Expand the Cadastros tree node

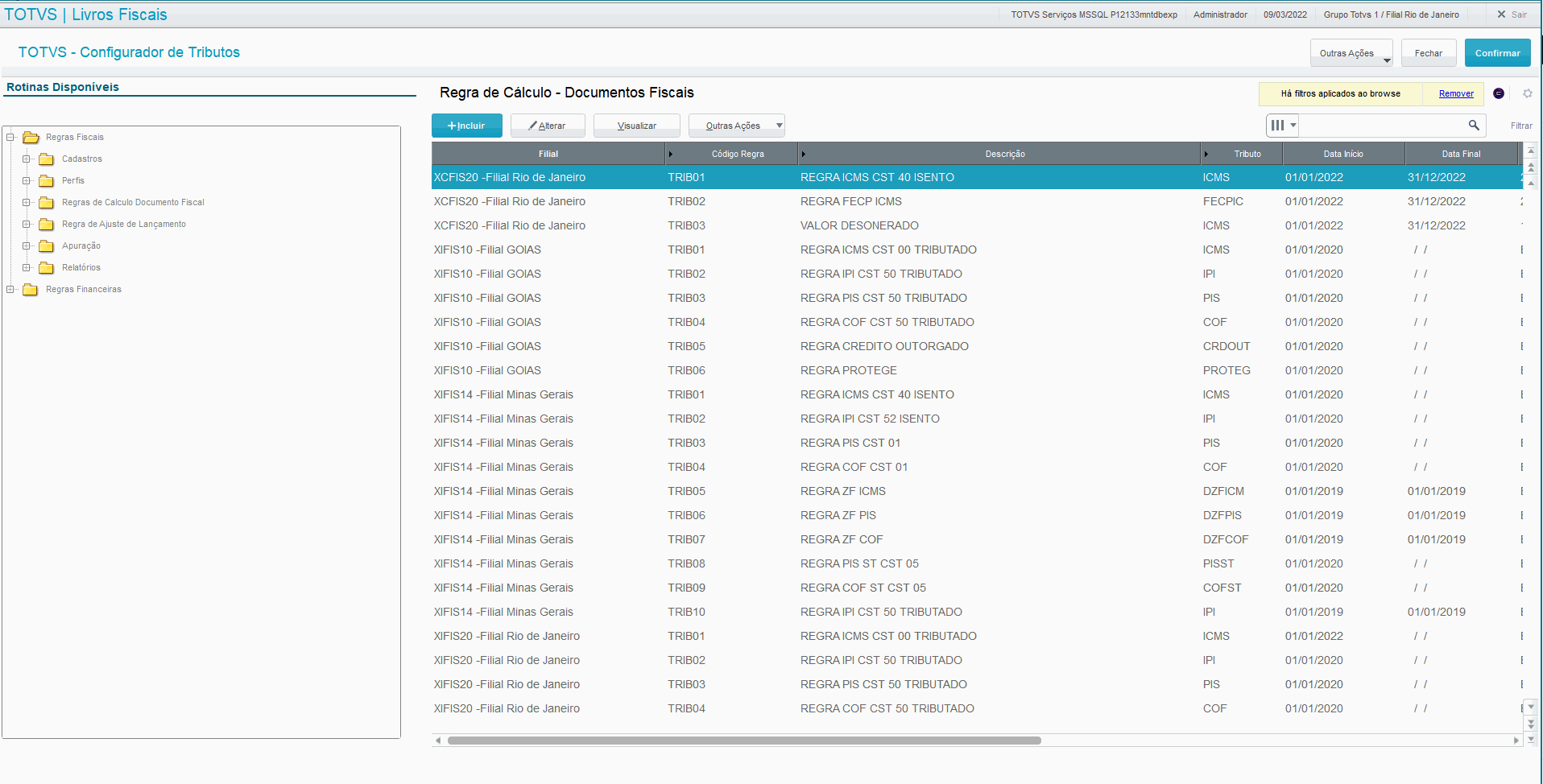click(x=27, y=159)
